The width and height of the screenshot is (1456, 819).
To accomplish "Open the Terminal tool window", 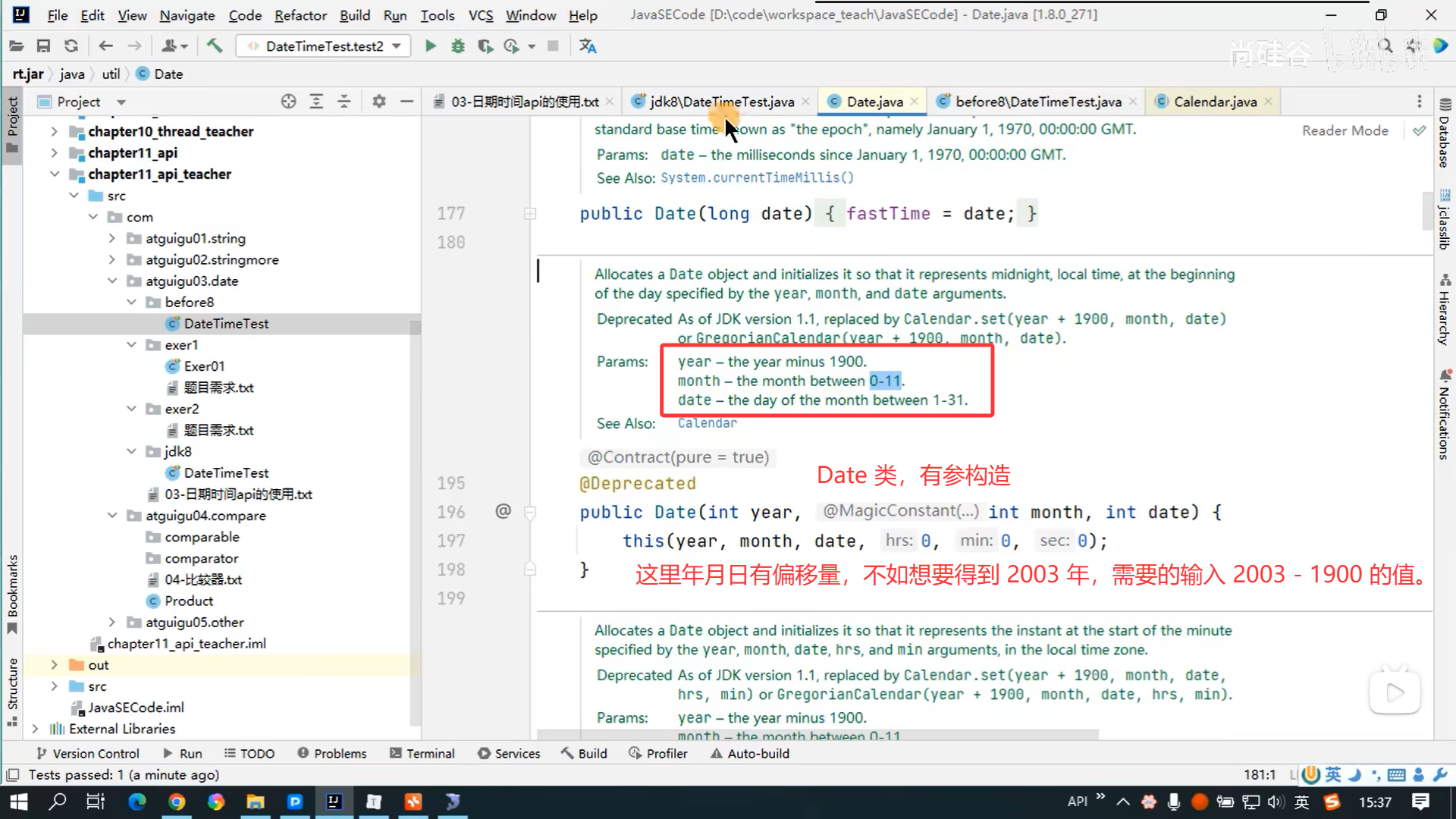I will 422,753.
